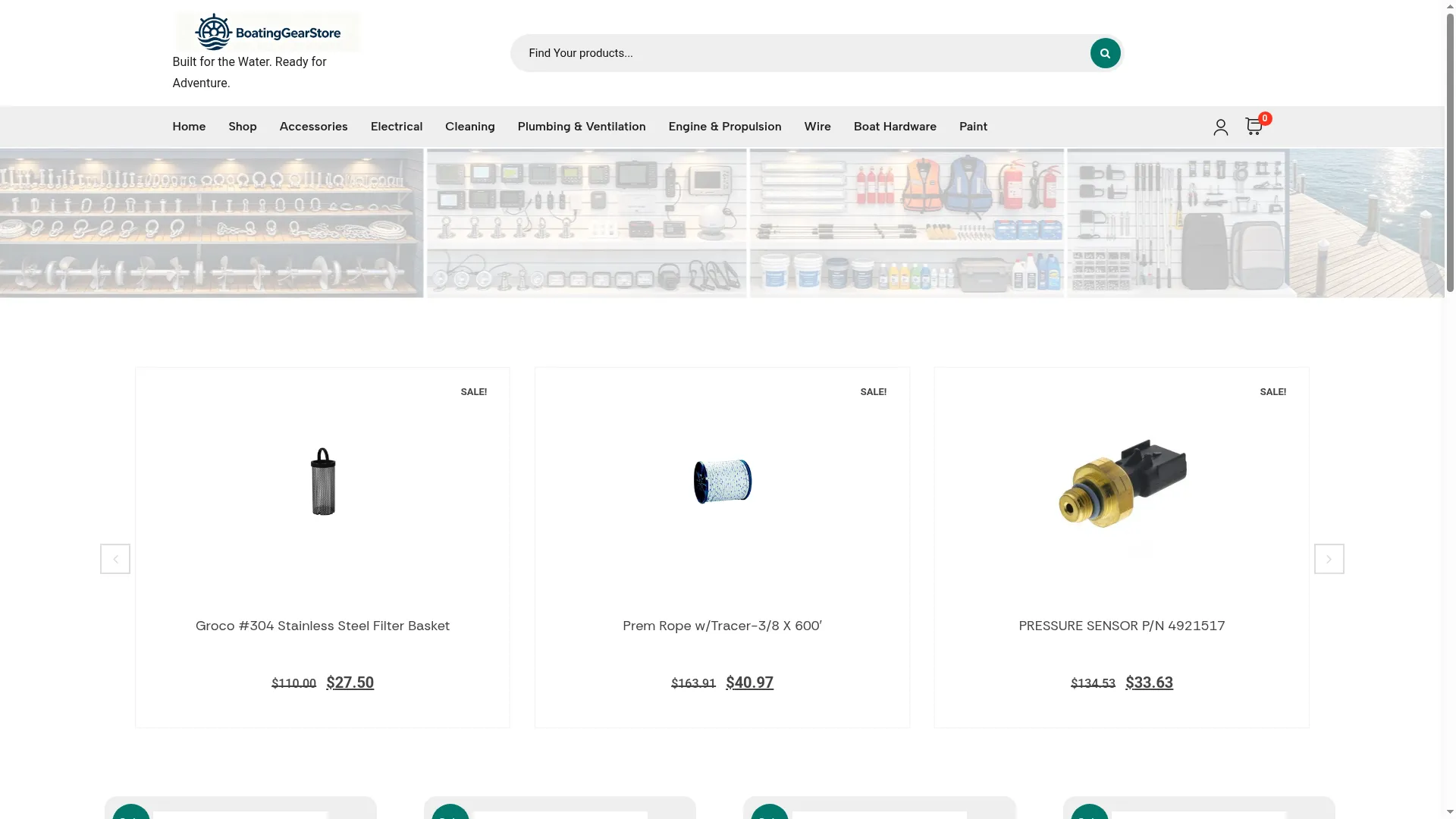The width and height of the screenshot is (1456, 819).
Task: Open the Paint menu item
Action: point(973,127)
